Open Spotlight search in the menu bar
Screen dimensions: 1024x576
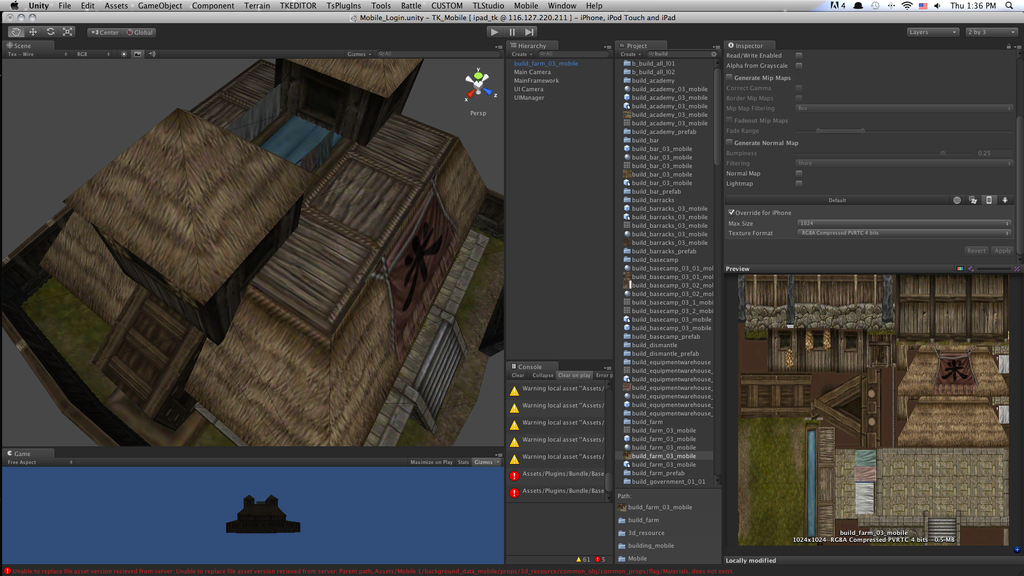[x=1010, y=5]
